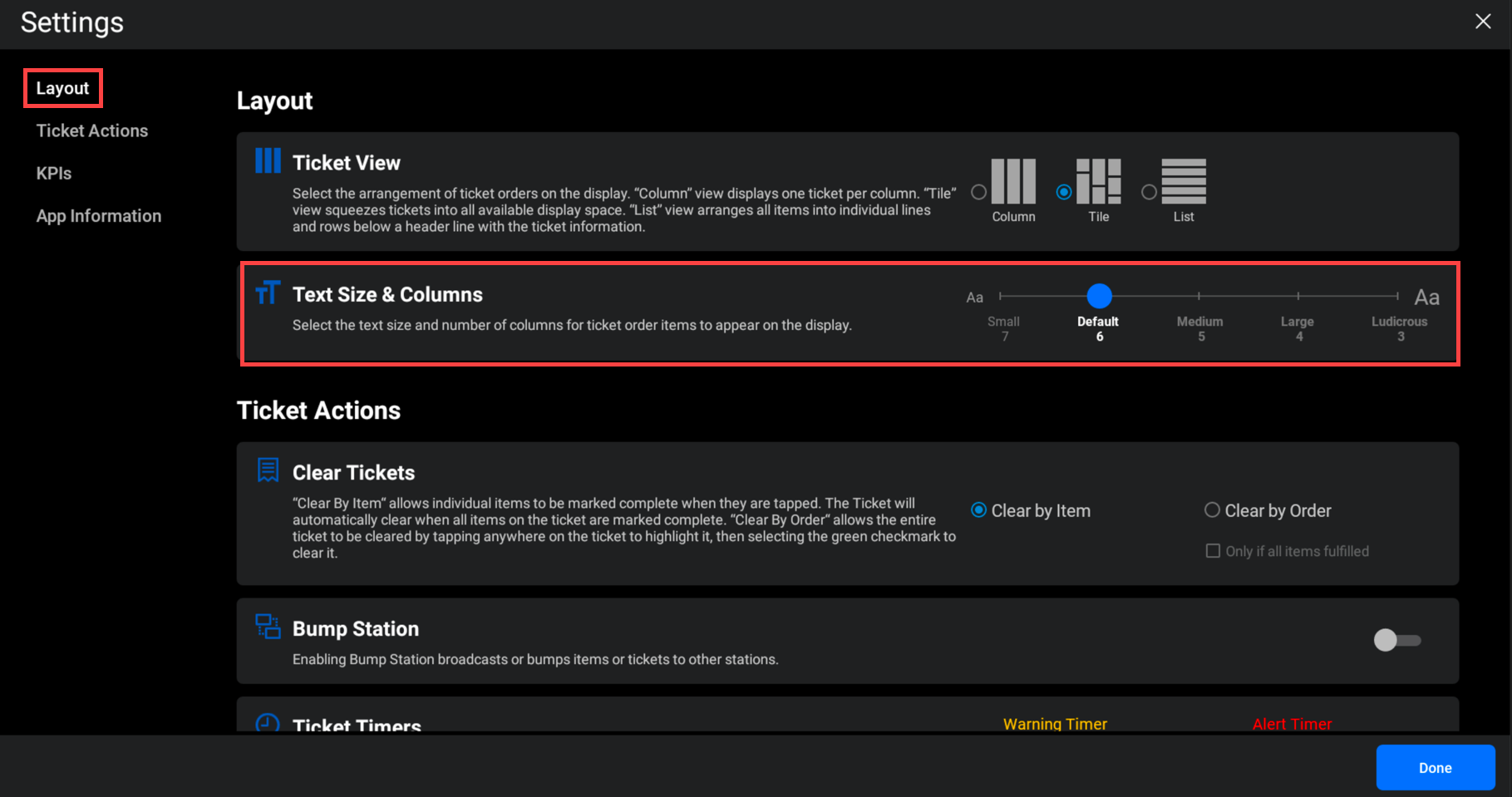Click the Ticket View columns icon
The image size is (1512, 797).
(268, 161)
